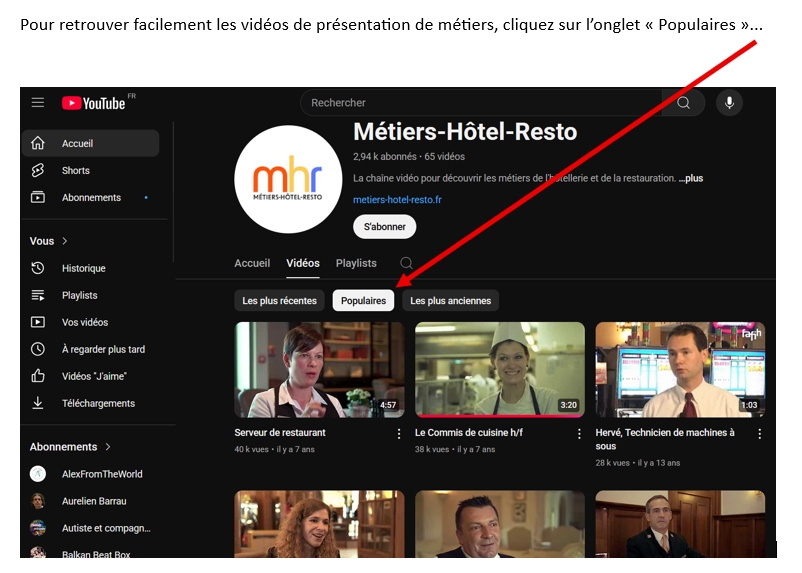Click the '28 k vues · il y a 13 ans' text
This screenshot has width=802, height=573.
click(x=638, y=462)
